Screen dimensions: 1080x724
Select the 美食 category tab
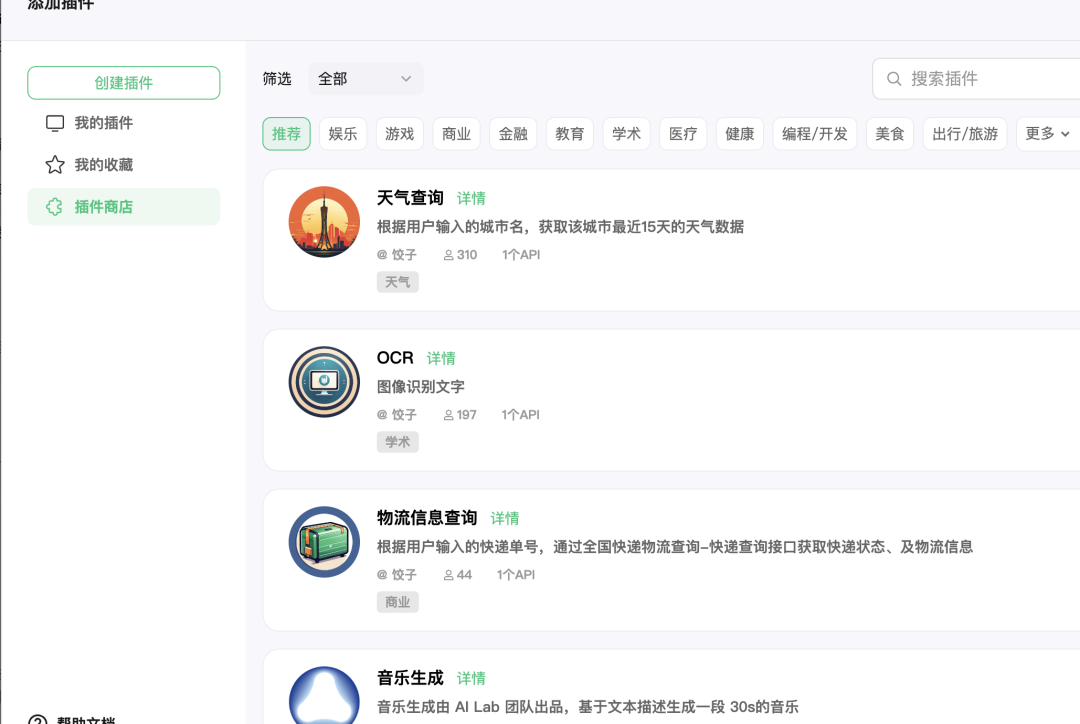click(x=890, y=134)
